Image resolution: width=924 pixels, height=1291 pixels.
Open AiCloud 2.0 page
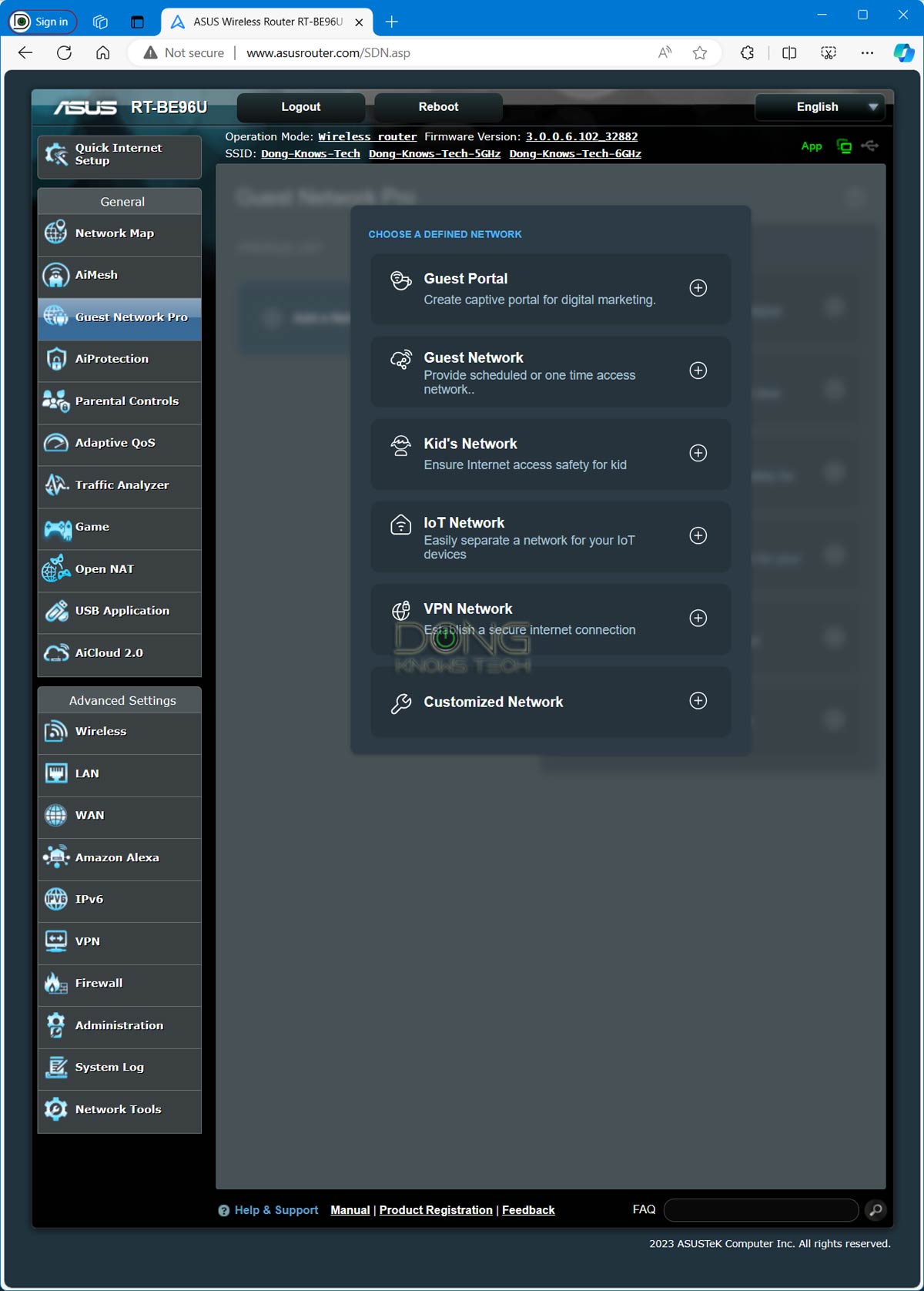tap(119, 654)
